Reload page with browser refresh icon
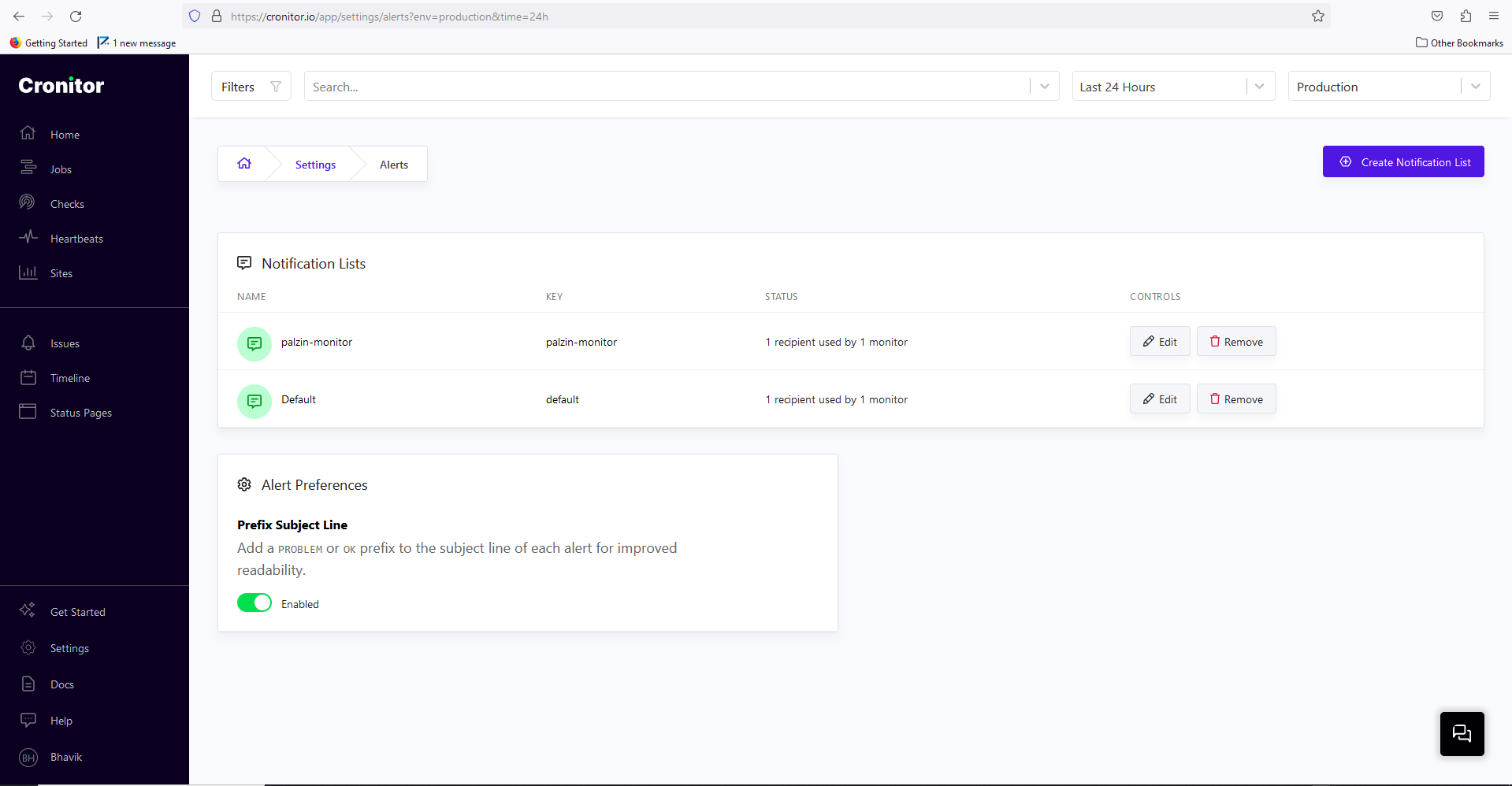This screenshot has width=1512, height=786. (x=76, y=16)
